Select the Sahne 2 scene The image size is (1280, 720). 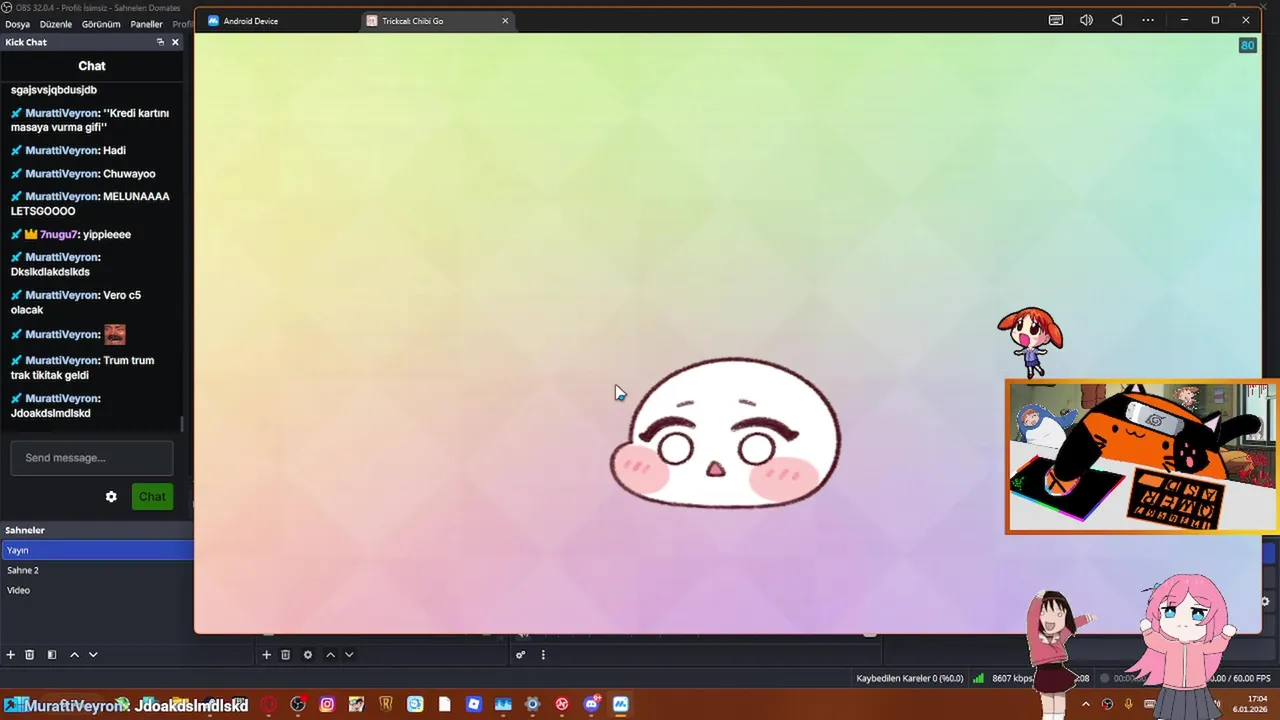tap(97, 570)
